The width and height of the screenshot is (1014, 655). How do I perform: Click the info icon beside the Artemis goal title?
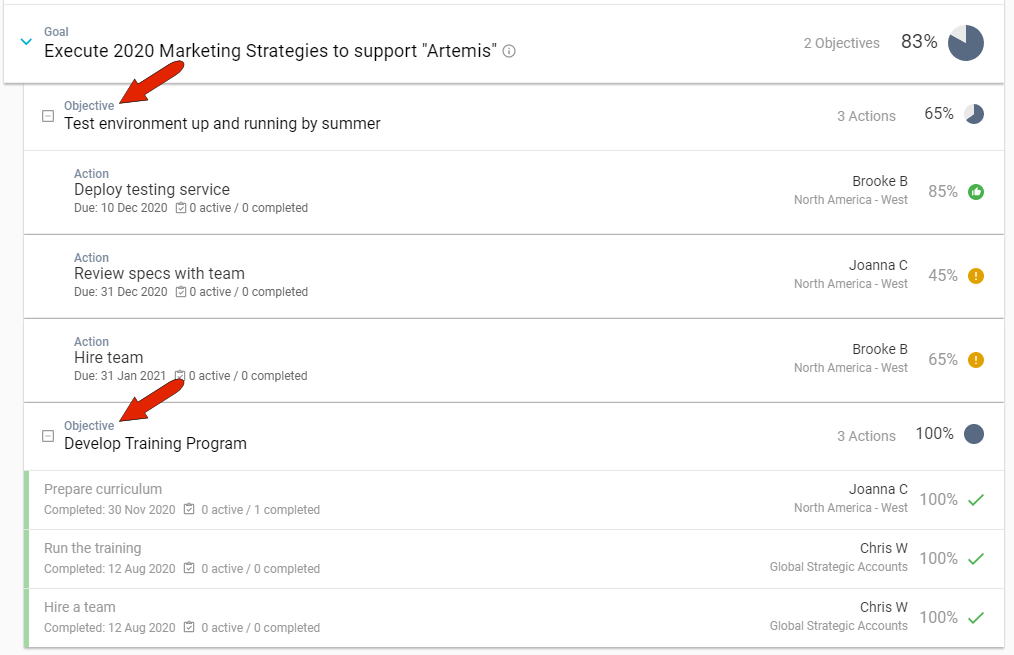pos(509,51)
